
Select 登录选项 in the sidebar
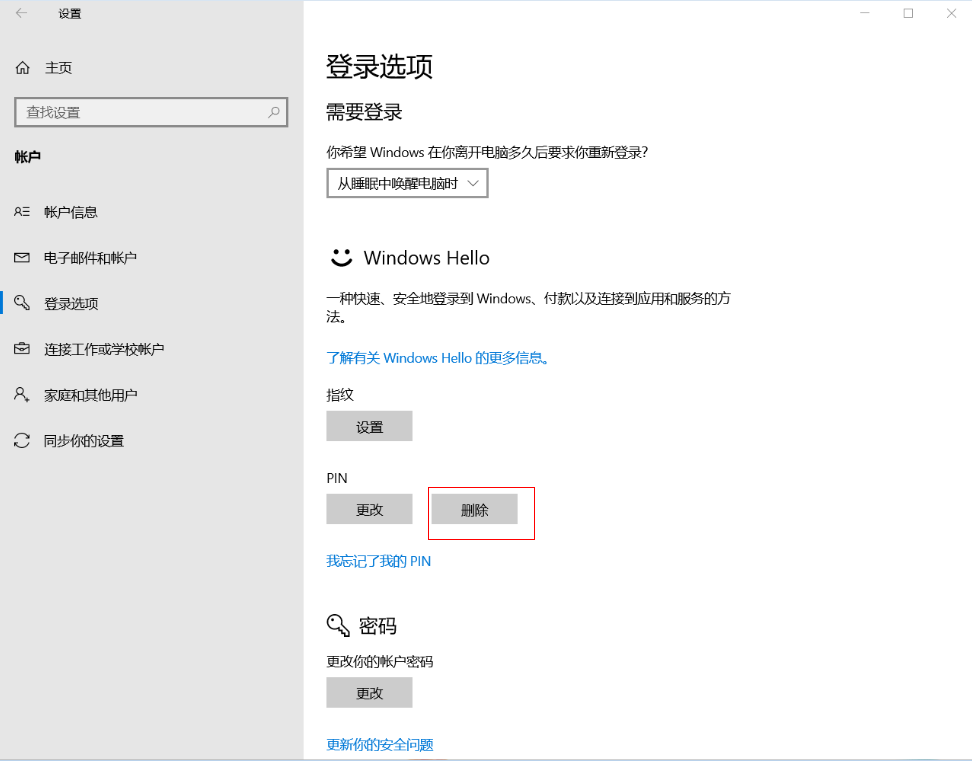[71, 304]
